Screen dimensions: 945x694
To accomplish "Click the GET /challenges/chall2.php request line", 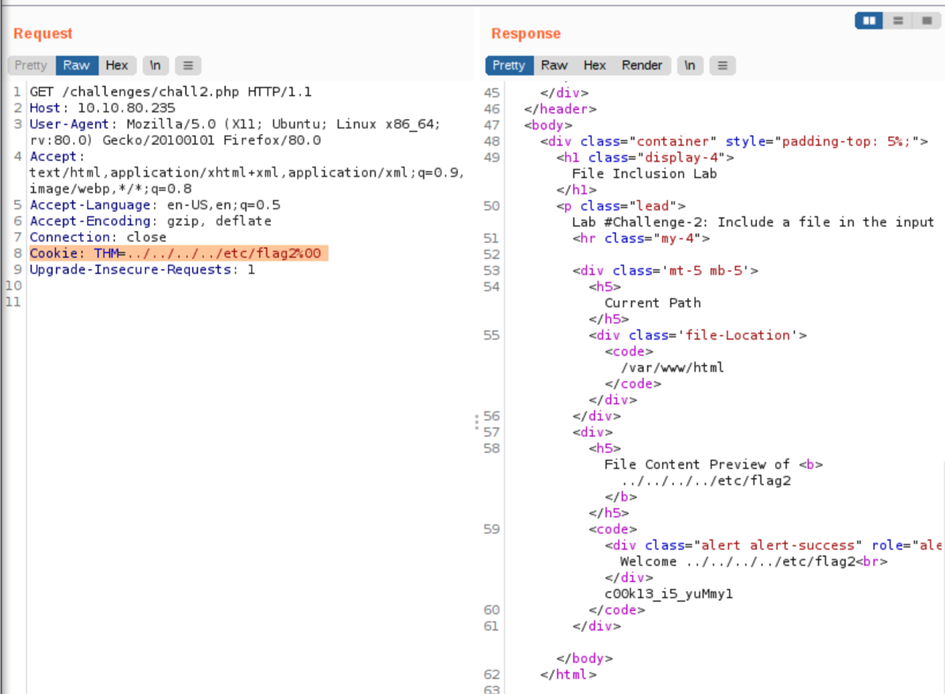I will pos(170,92).
